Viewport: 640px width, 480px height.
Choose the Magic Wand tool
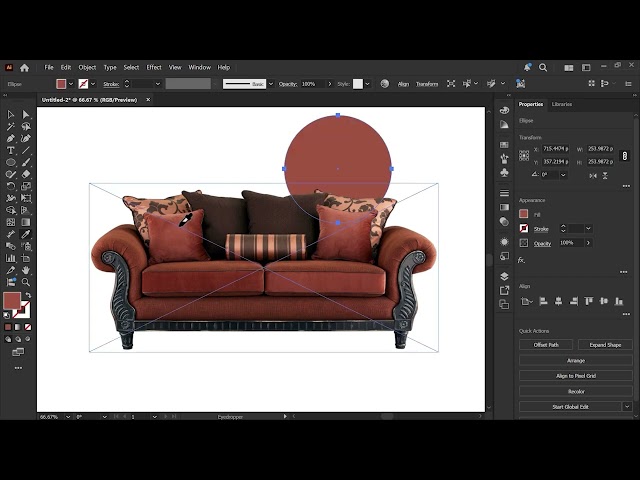[x=11, y=127]
